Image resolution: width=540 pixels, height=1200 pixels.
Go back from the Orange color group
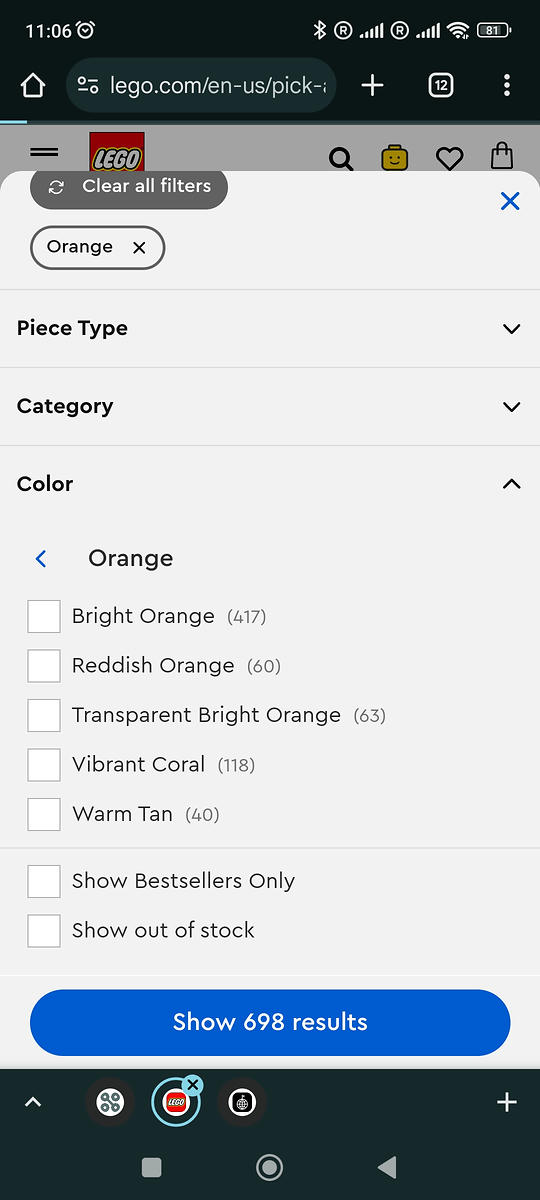(41, 558)
